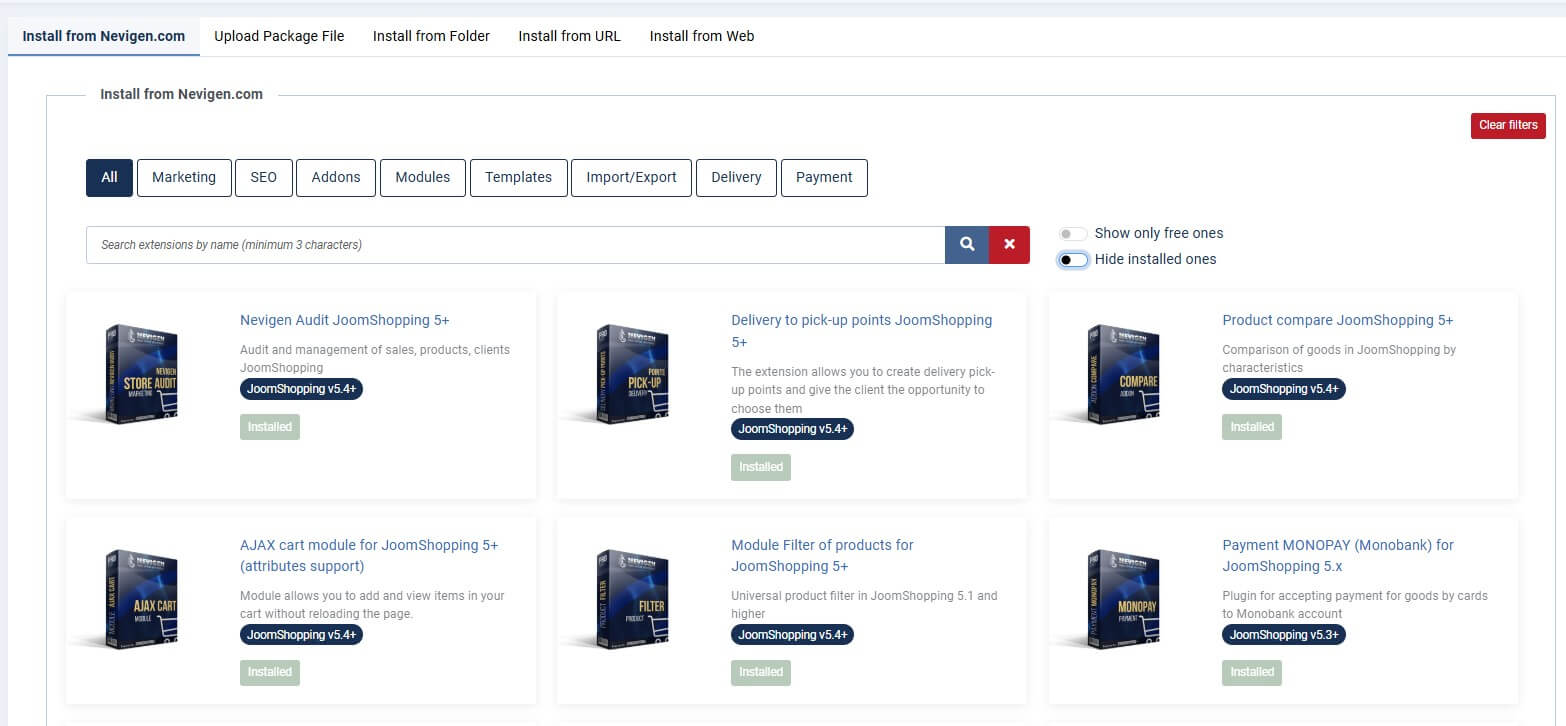Switch to the Upload Package File tab
Screen dimensions: 1566x726
[x=279, y=35]
